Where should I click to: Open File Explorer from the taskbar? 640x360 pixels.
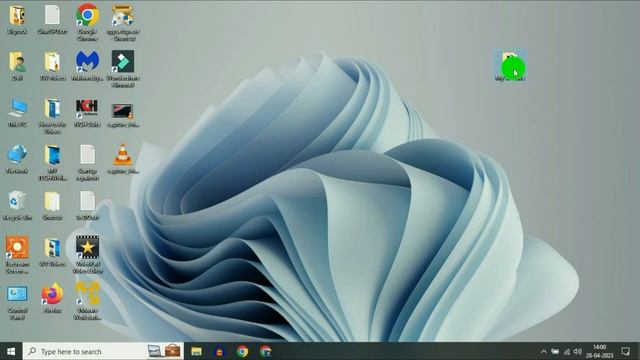[196, 351]
